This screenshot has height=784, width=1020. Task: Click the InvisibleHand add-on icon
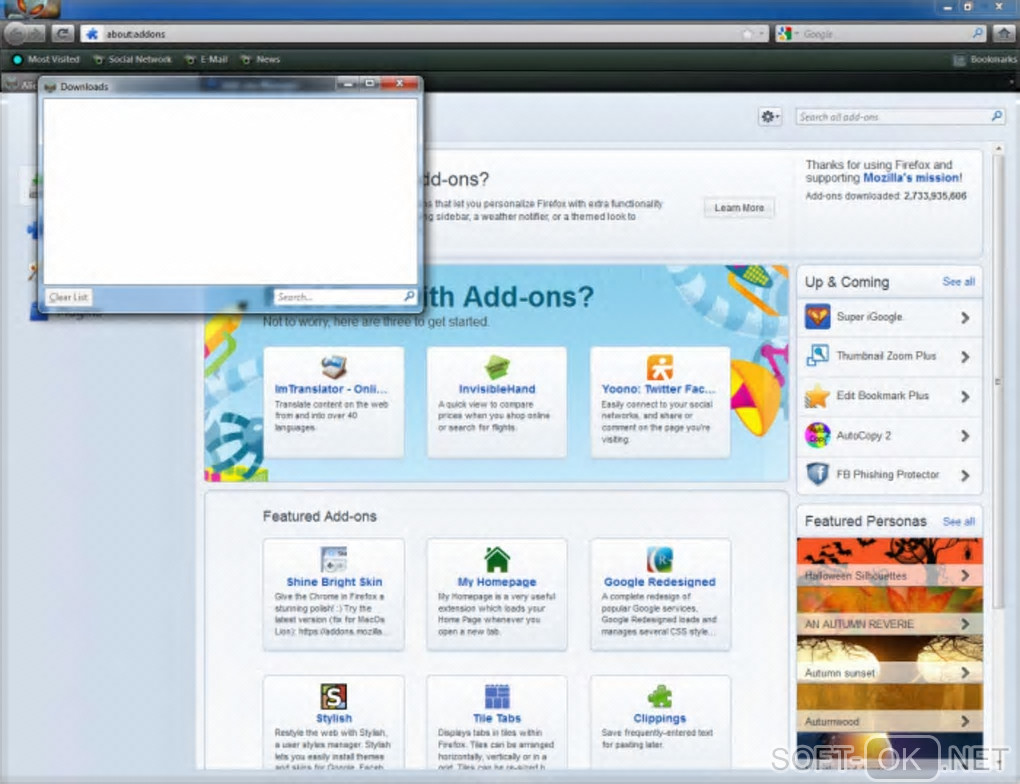(497, 367)
